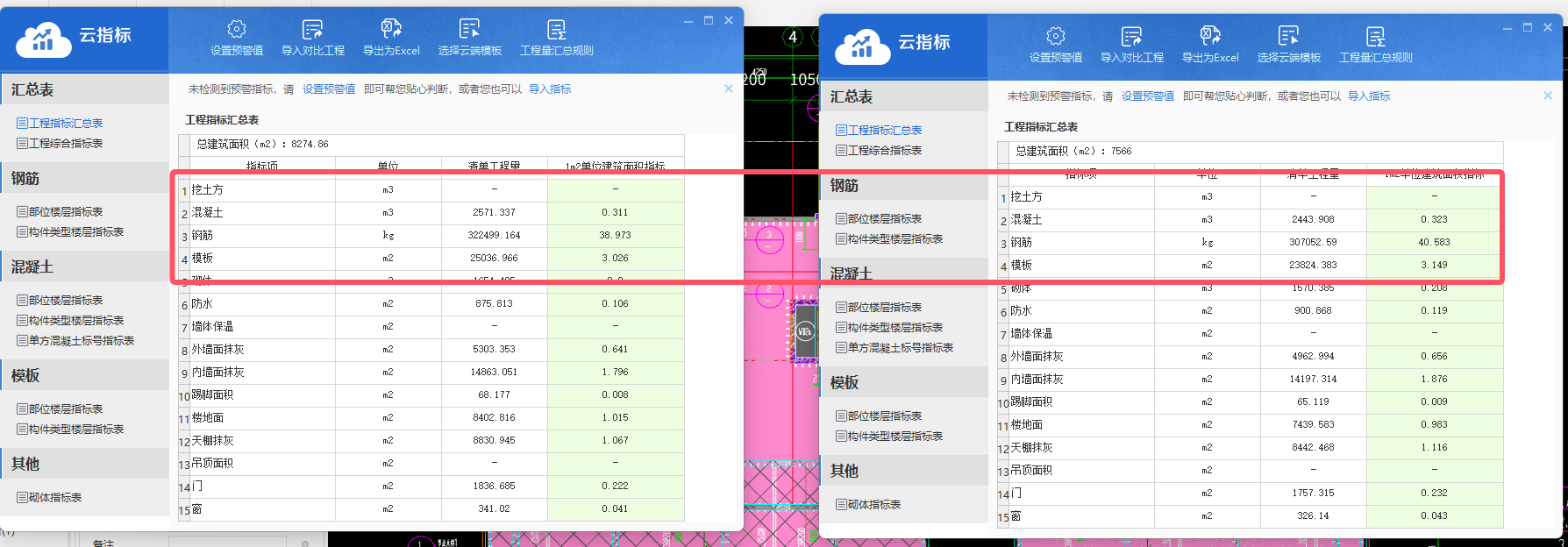Viewport: 1568px width, 547px height.
Task: Dismiss the warning notice bar in left window
Action: click(x=729, y=89)
